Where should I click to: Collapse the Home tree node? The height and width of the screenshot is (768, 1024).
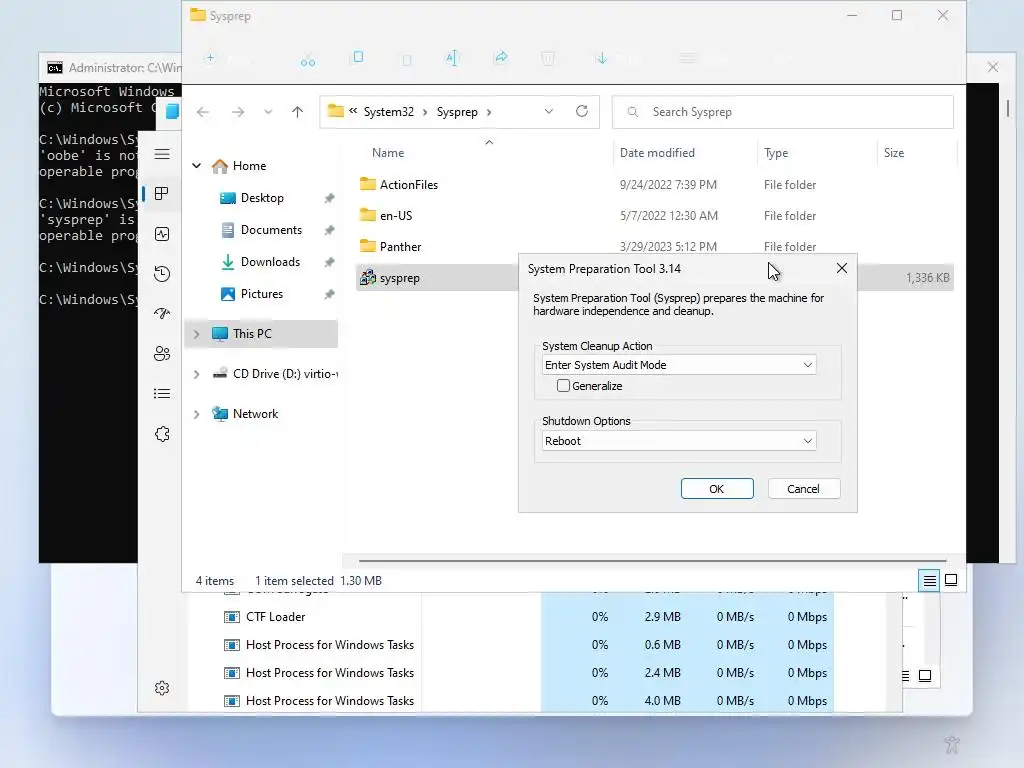[197, 166]
